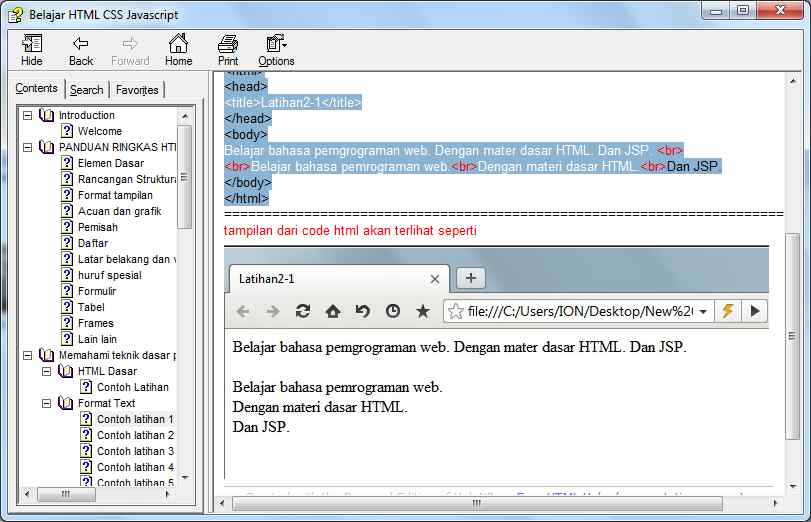This screenshot has height=522, width=811.
Task: Select the Introduction book icon
Action: [x=47, y=115]
